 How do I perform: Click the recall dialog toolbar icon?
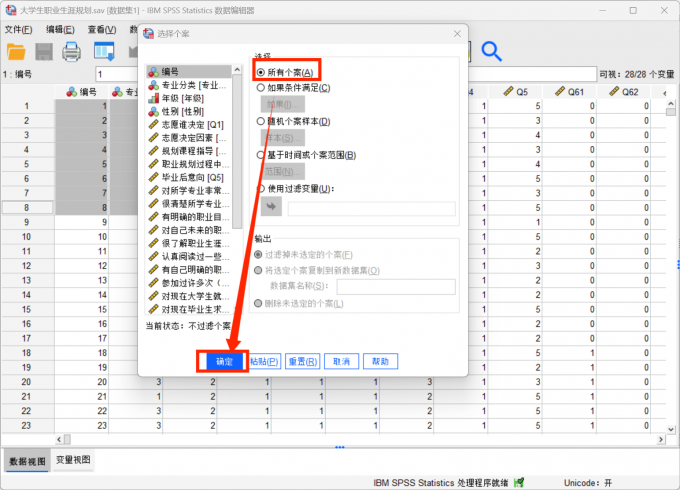pos(104,51)
